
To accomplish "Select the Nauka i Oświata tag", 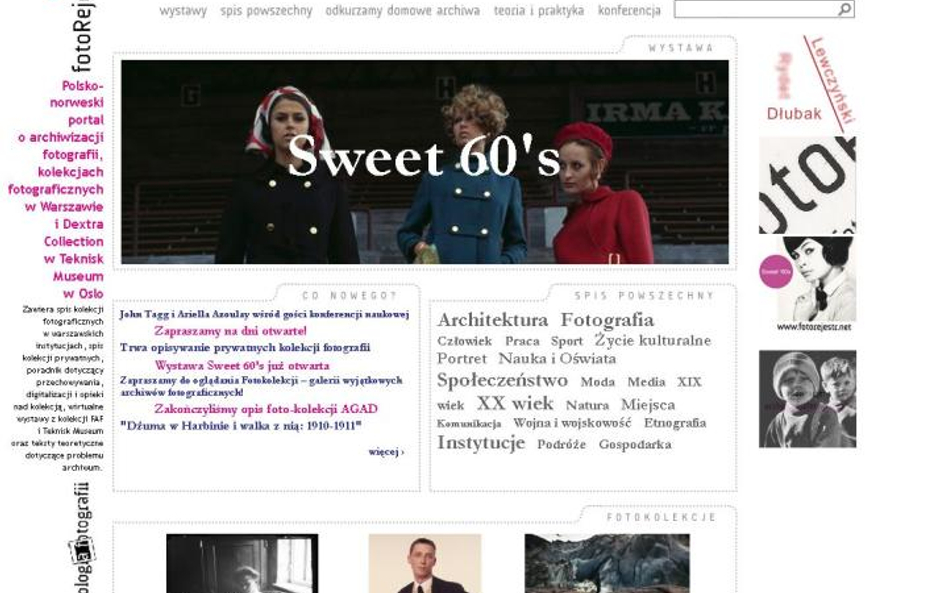I will [x=557, y=358].
